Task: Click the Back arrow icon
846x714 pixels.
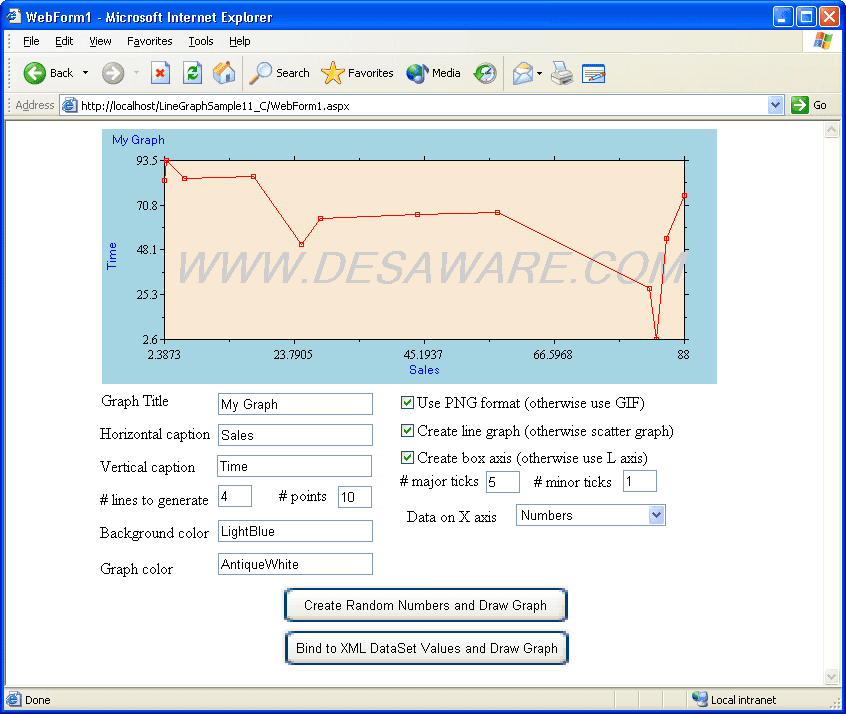Action: [x=35, y=73]
